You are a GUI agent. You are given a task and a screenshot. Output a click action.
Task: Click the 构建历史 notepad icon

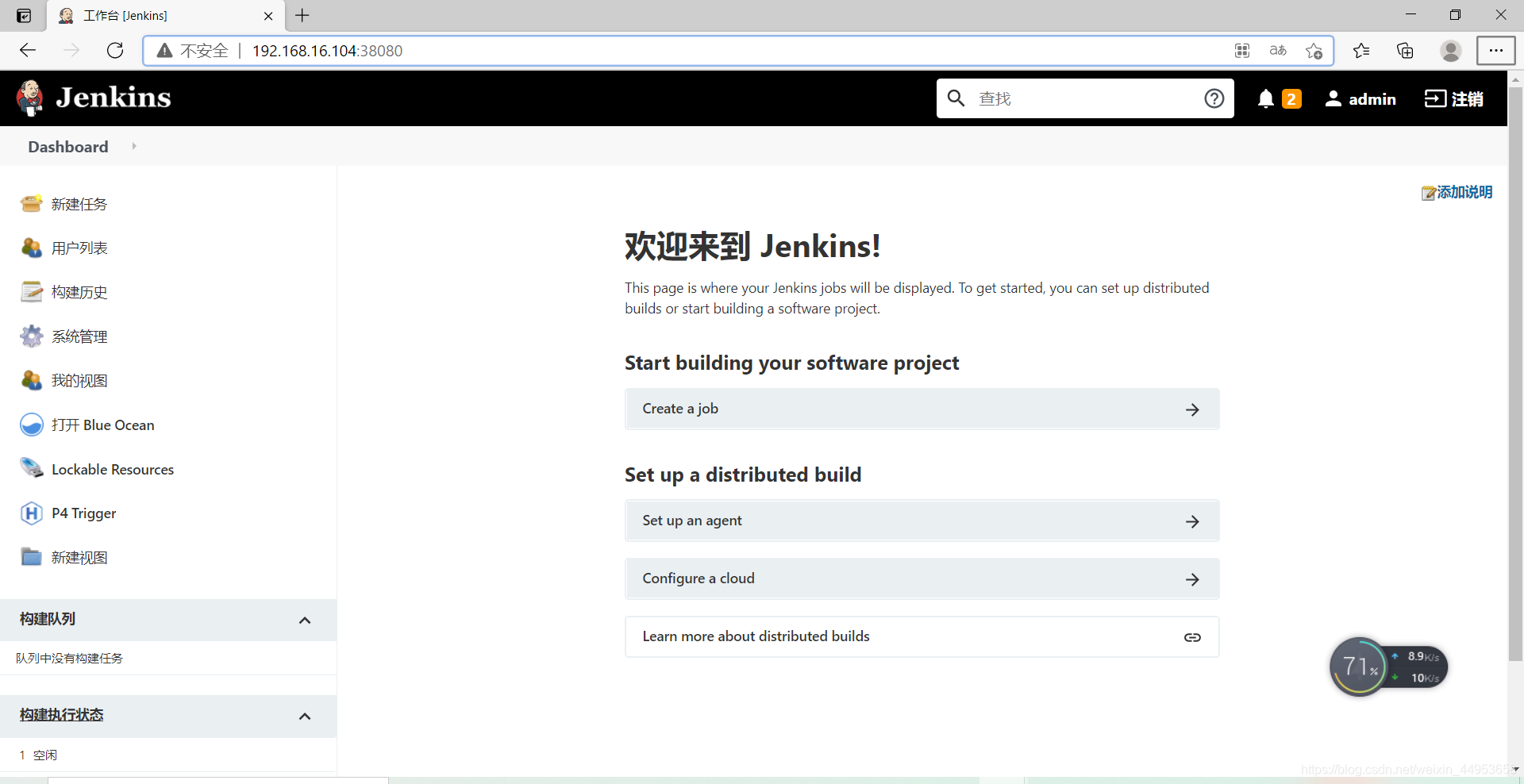click(x=32, y=292)
